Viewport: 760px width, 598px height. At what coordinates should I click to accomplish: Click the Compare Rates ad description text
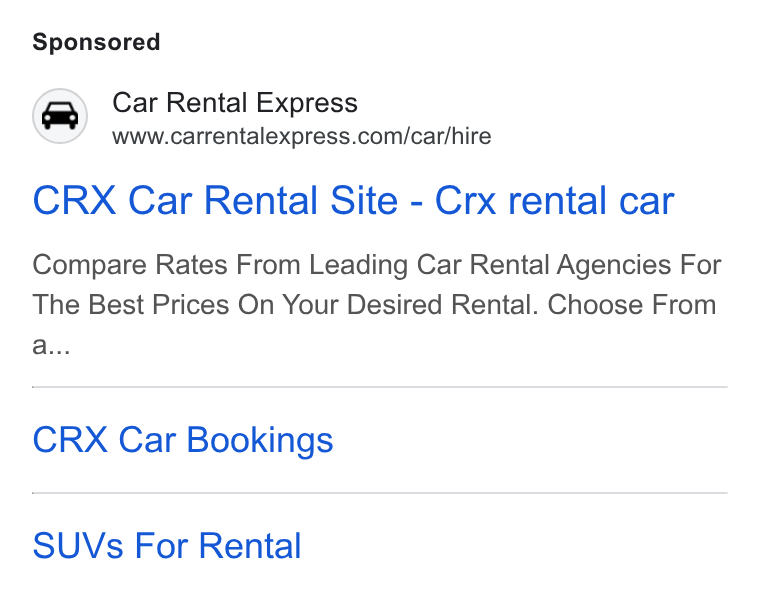point(377,305)
